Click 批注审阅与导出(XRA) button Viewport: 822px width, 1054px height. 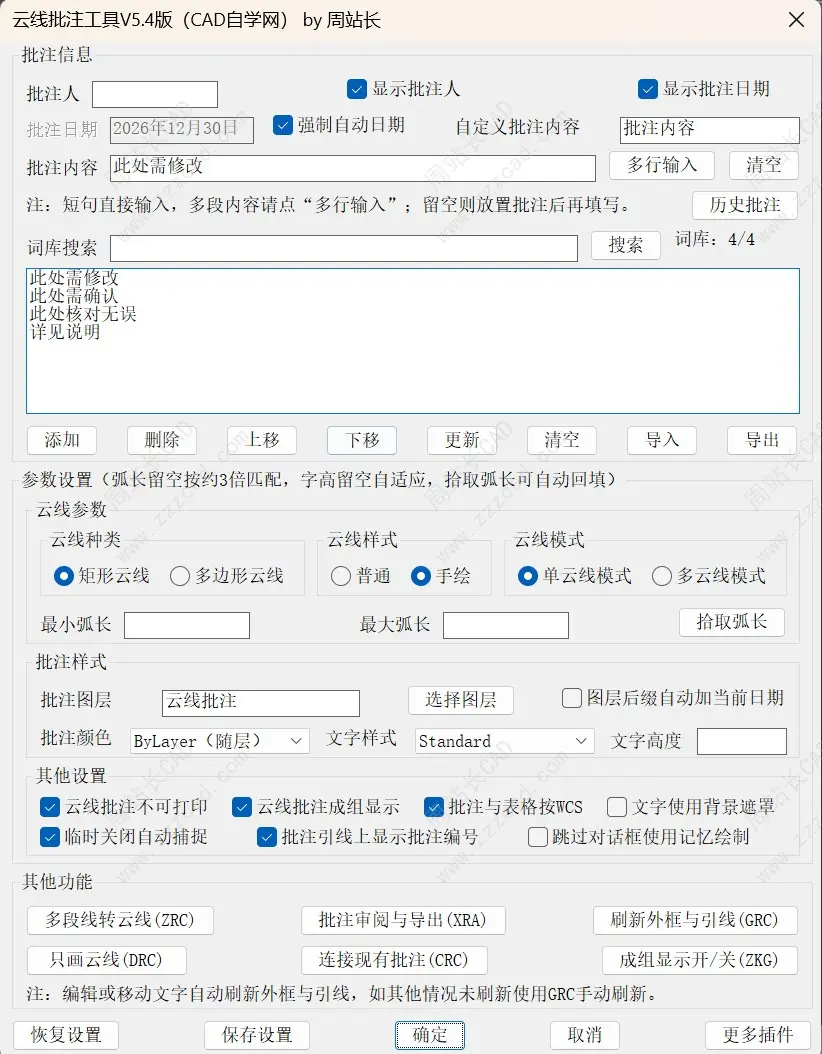point(403,920)
